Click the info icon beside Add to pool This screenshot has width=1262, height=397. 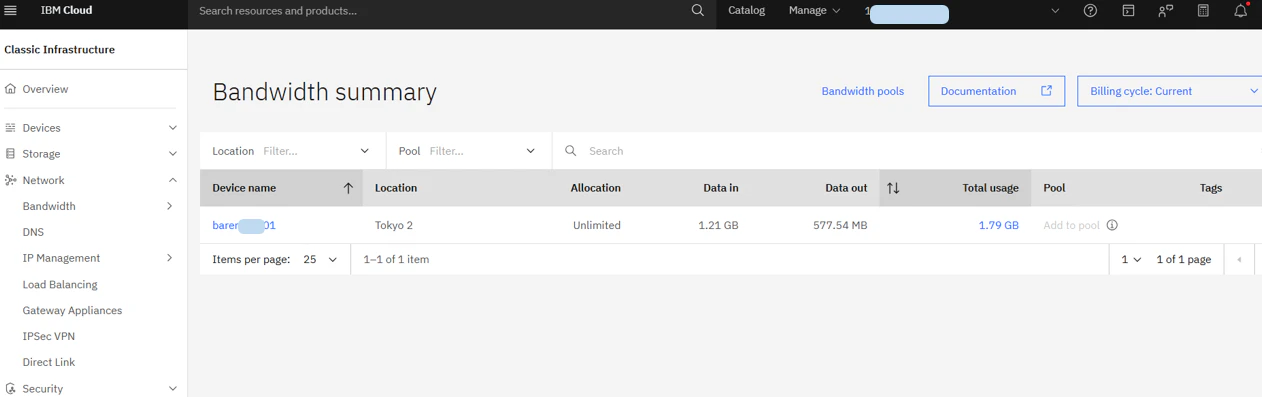(x=1112, y=226)
